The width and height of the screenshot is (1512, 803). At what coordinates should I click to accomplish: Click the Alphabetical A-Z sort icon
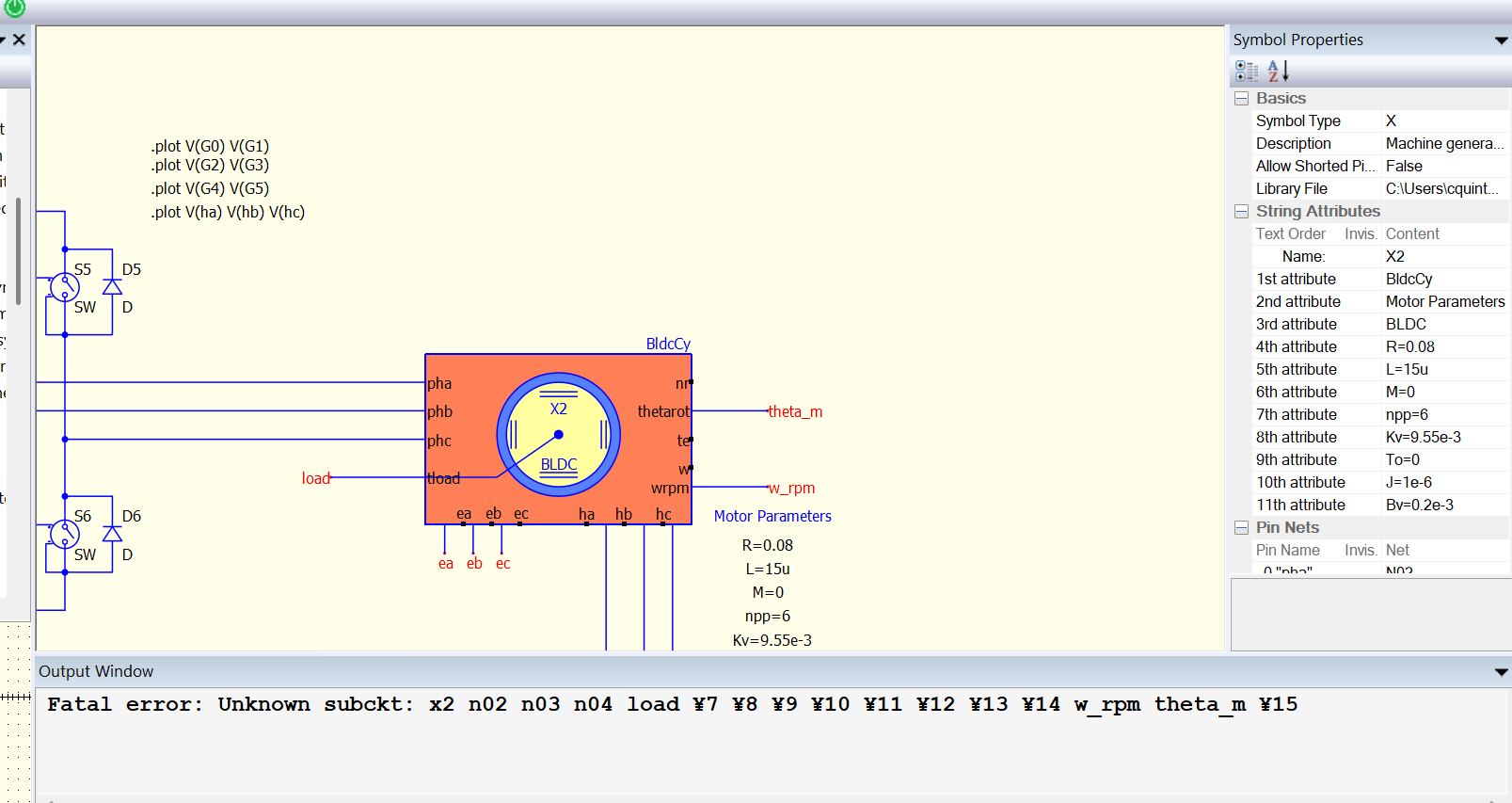(1278, 71)
